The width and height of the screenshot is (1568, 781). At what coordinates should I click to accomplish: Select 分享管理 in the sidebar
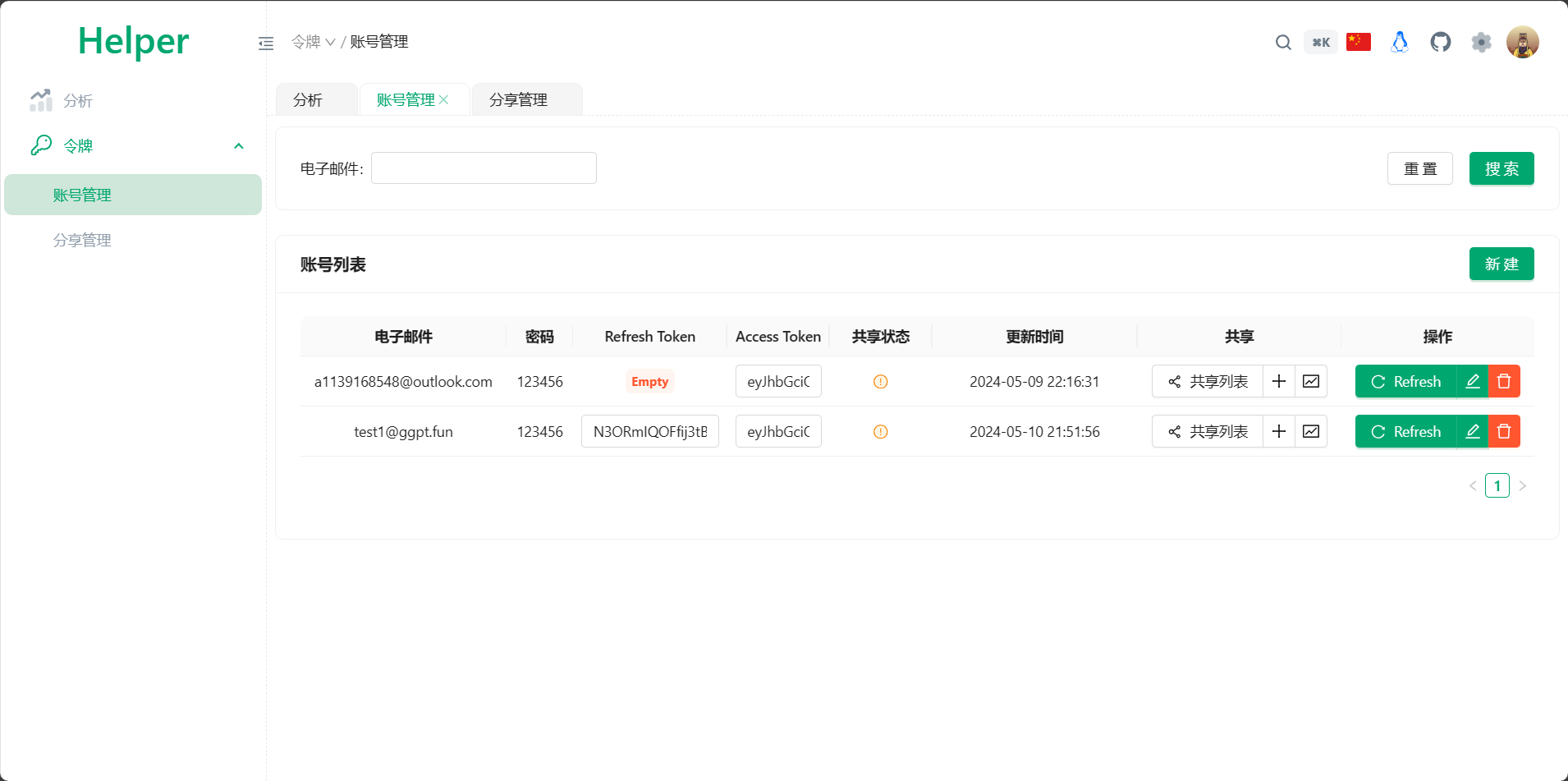tap(81, 240)
